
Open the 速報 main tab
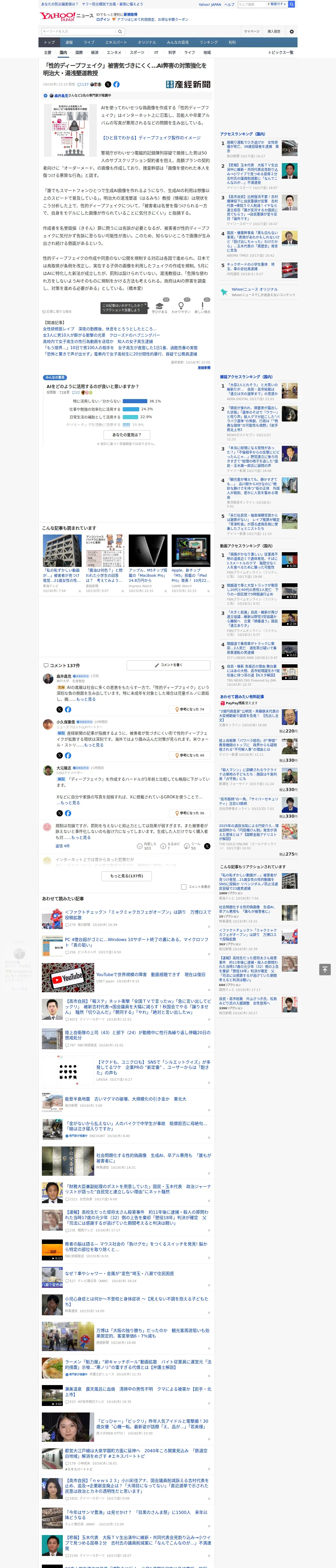point(69,43)
